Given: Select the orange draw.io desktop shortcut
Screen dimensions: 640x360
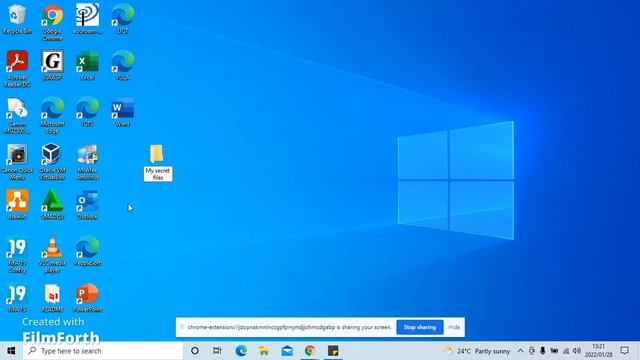Looking at the screenshot, I should point(17,205).
